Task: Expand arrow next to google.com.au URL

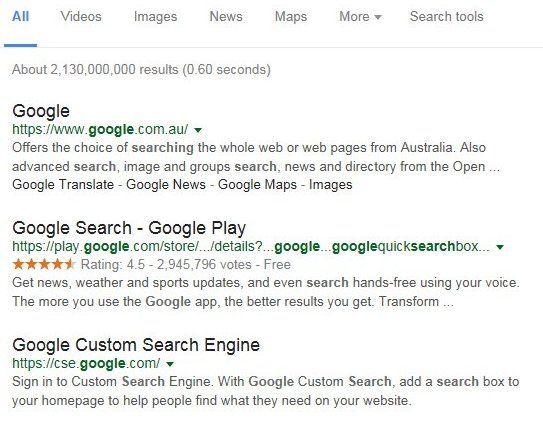Action: pyautogui.click(x=198, y=130)
